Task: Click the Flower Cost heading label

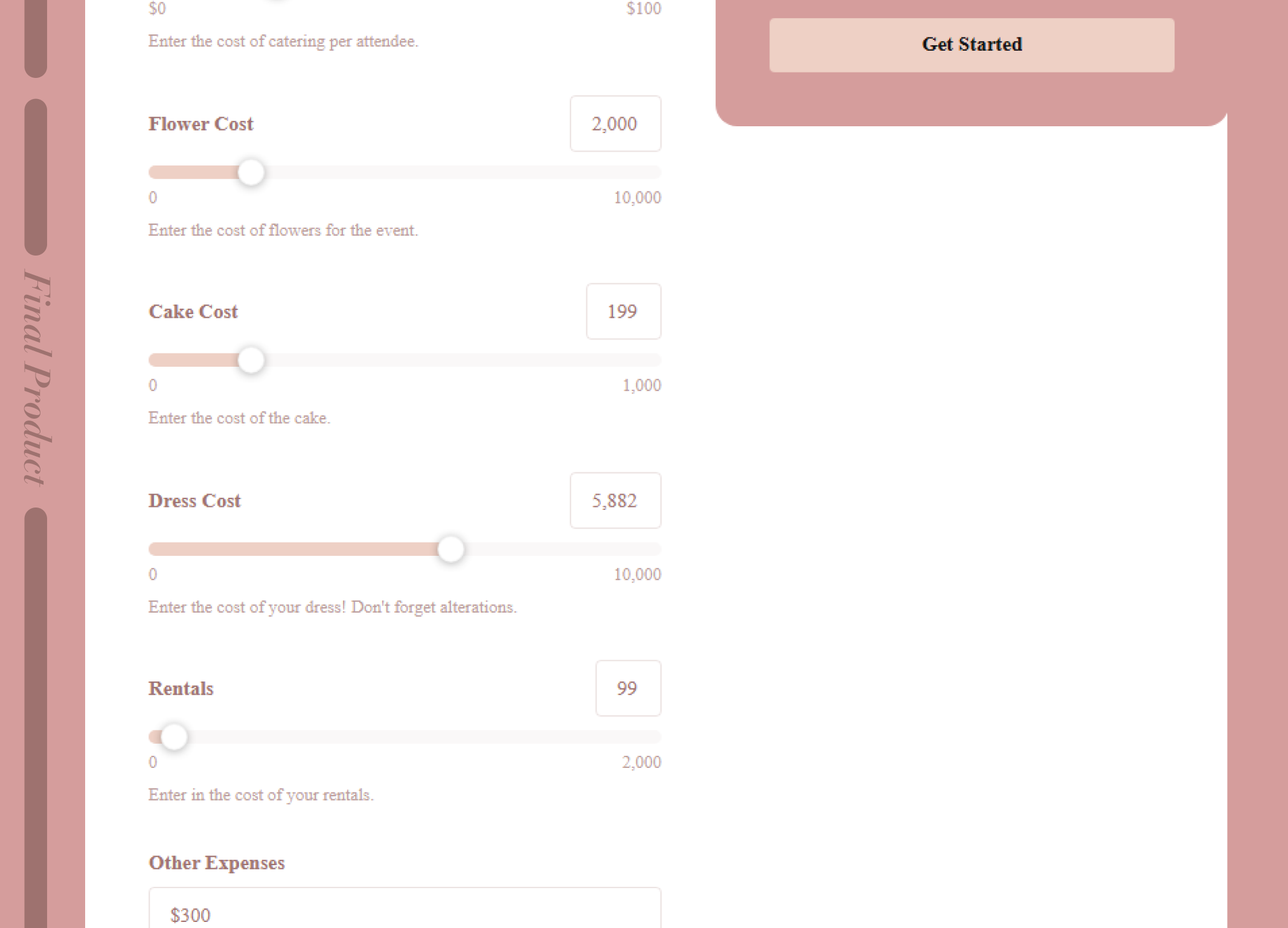Action: (x=200, y=124)
